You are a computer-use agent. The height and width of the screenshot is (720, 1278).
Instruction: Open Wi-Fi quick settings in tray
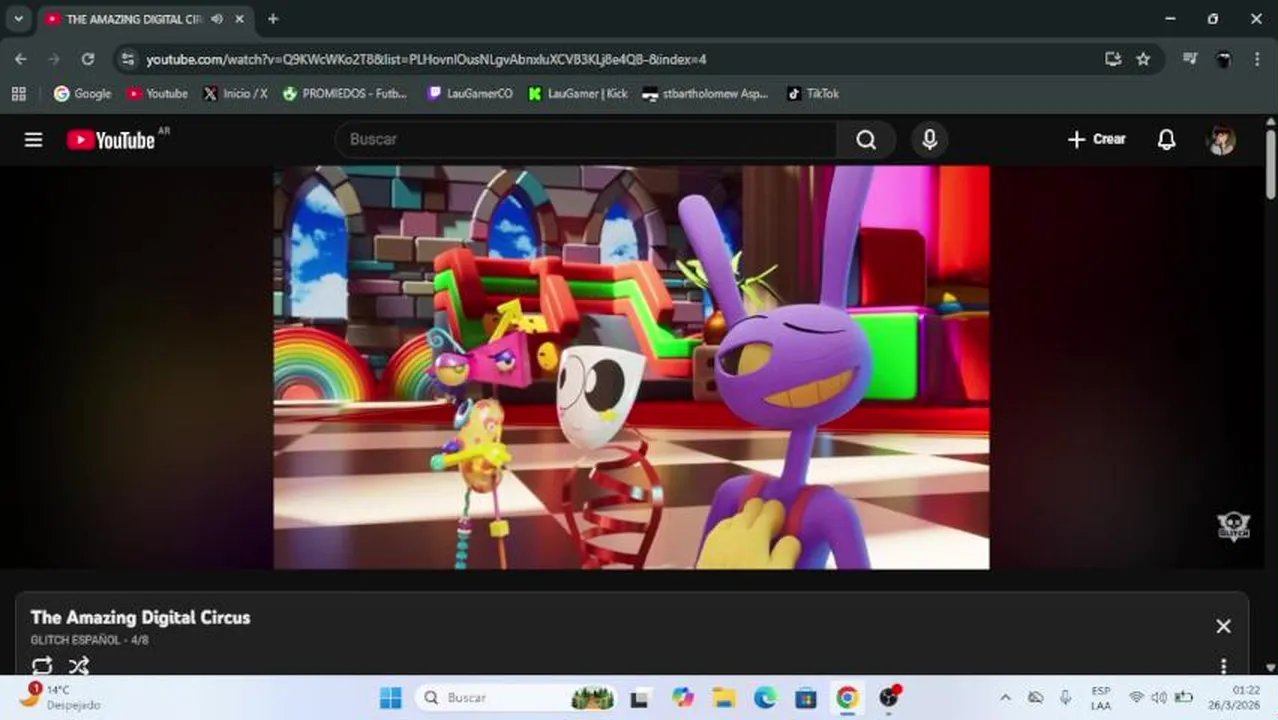1136,697
